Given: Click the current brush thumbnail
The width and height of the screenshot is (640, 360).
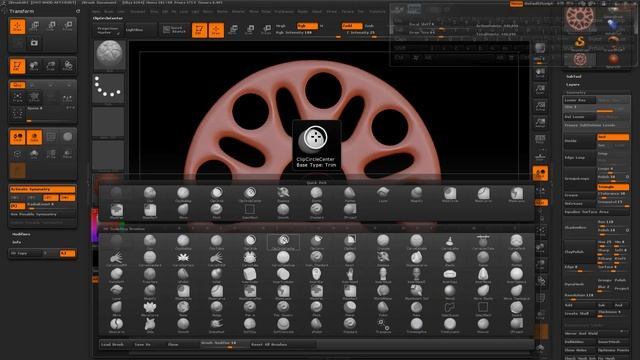Looking at the screenshot, I should tap(109, 55).
